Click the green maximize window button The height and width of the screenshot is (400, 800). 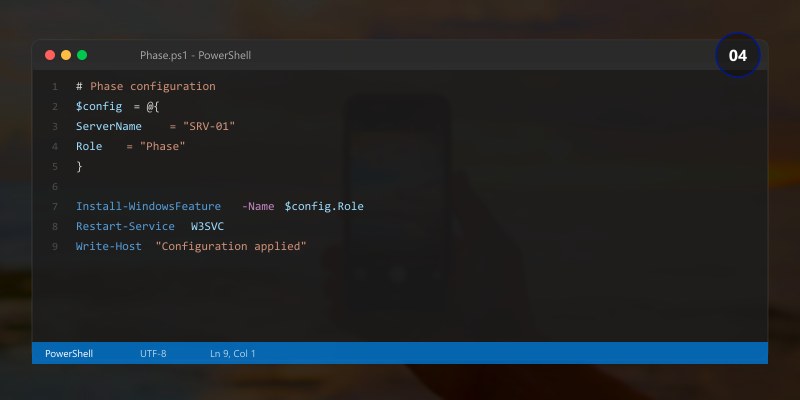pyautogui.click(x=82, y=55)
